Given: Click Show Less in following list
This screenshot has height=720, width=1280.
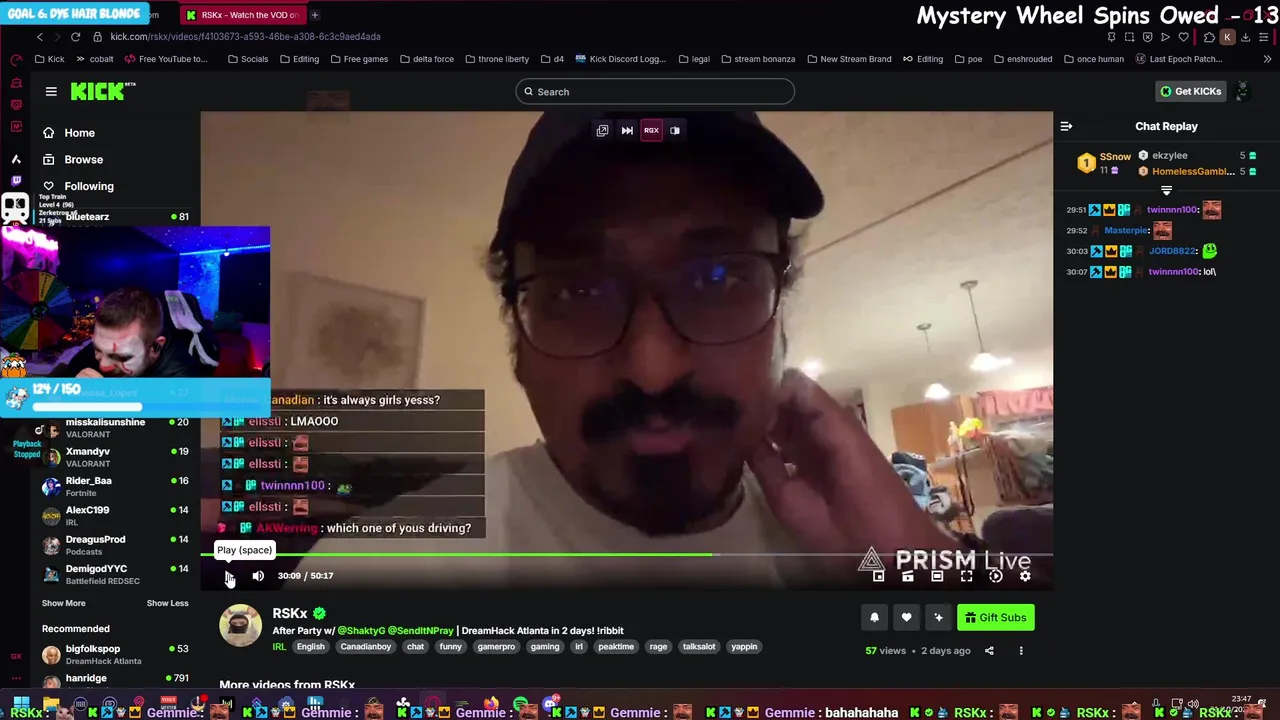Looking at the screenshot, I should click(167, 603).
